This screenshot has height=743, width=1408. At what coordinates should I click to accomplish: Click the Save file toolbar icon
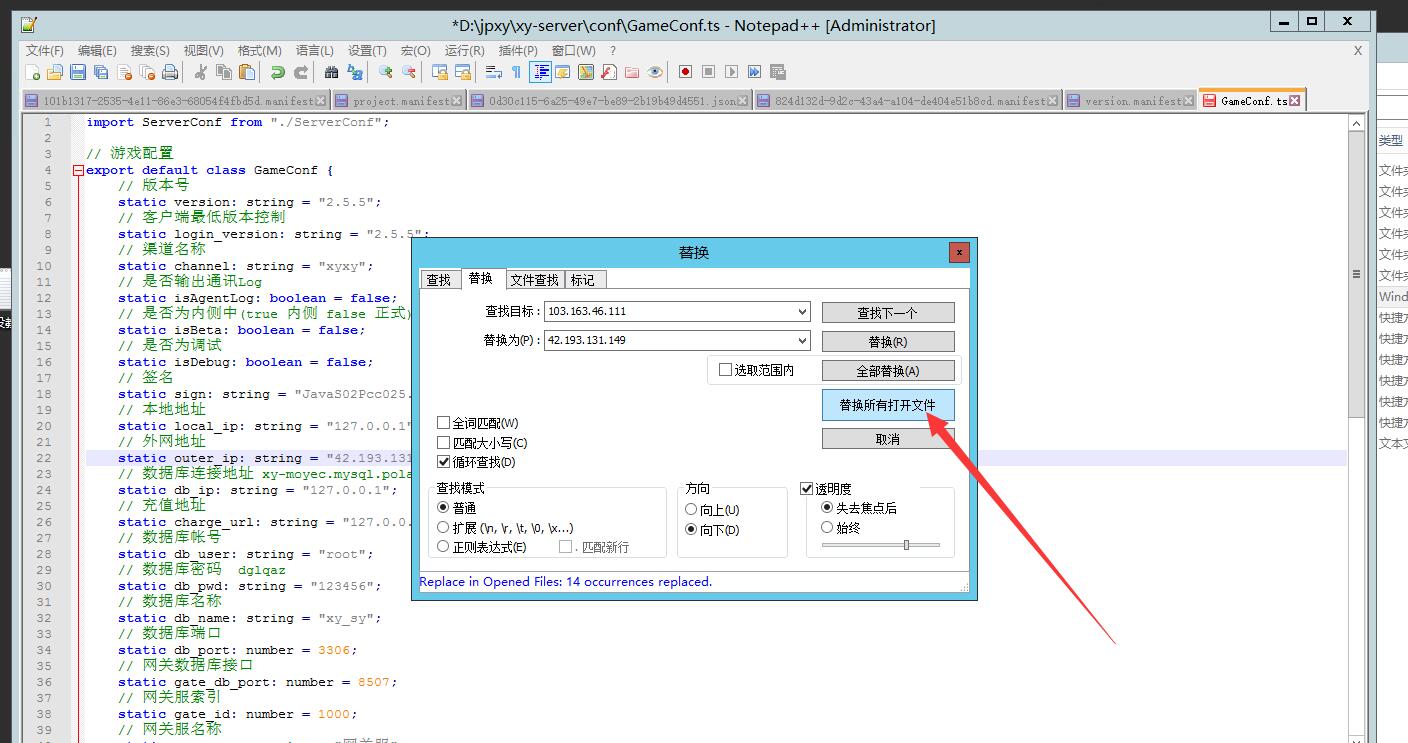(78, 72)
